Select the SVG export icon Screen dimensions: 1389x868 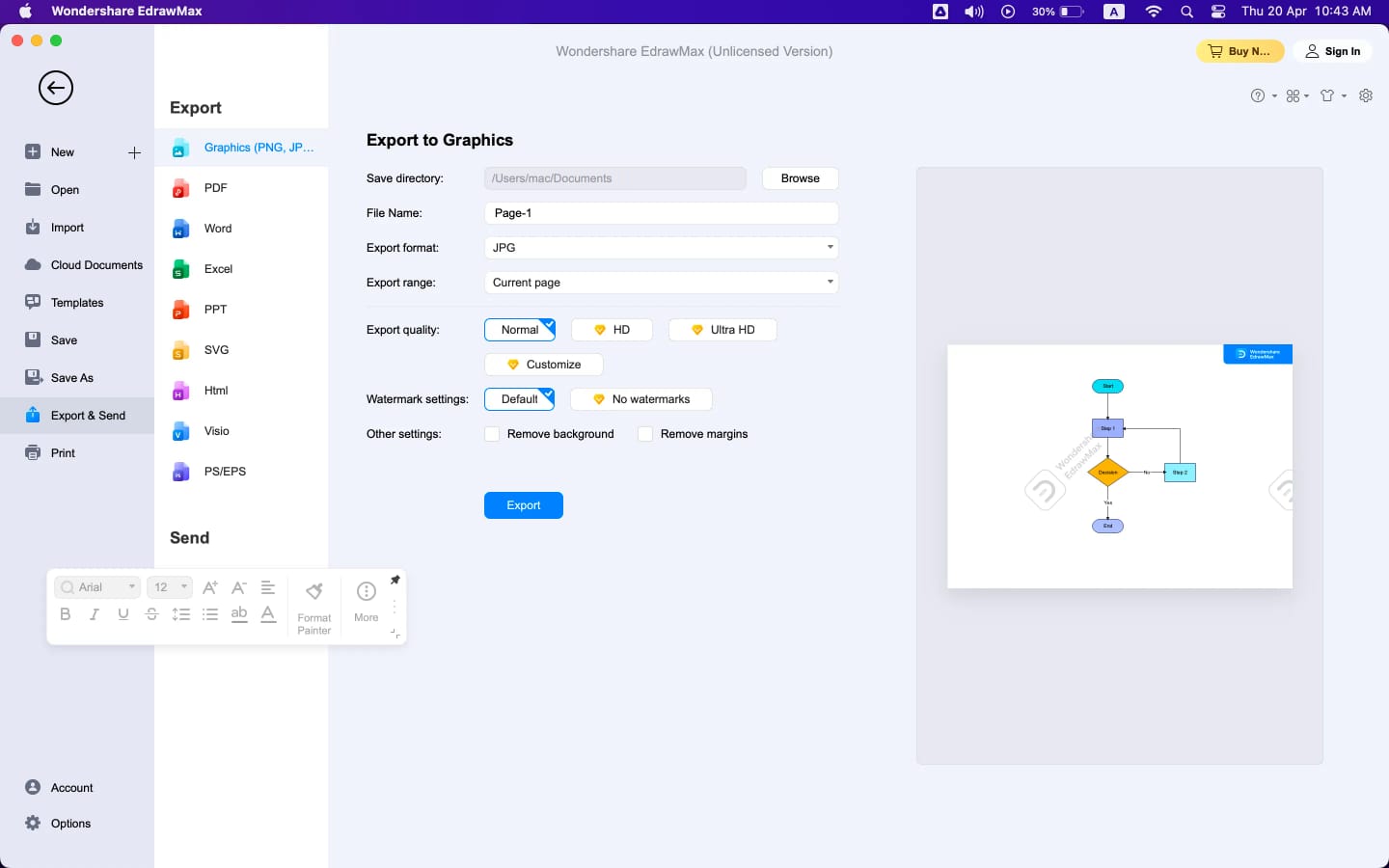point(180,351)
